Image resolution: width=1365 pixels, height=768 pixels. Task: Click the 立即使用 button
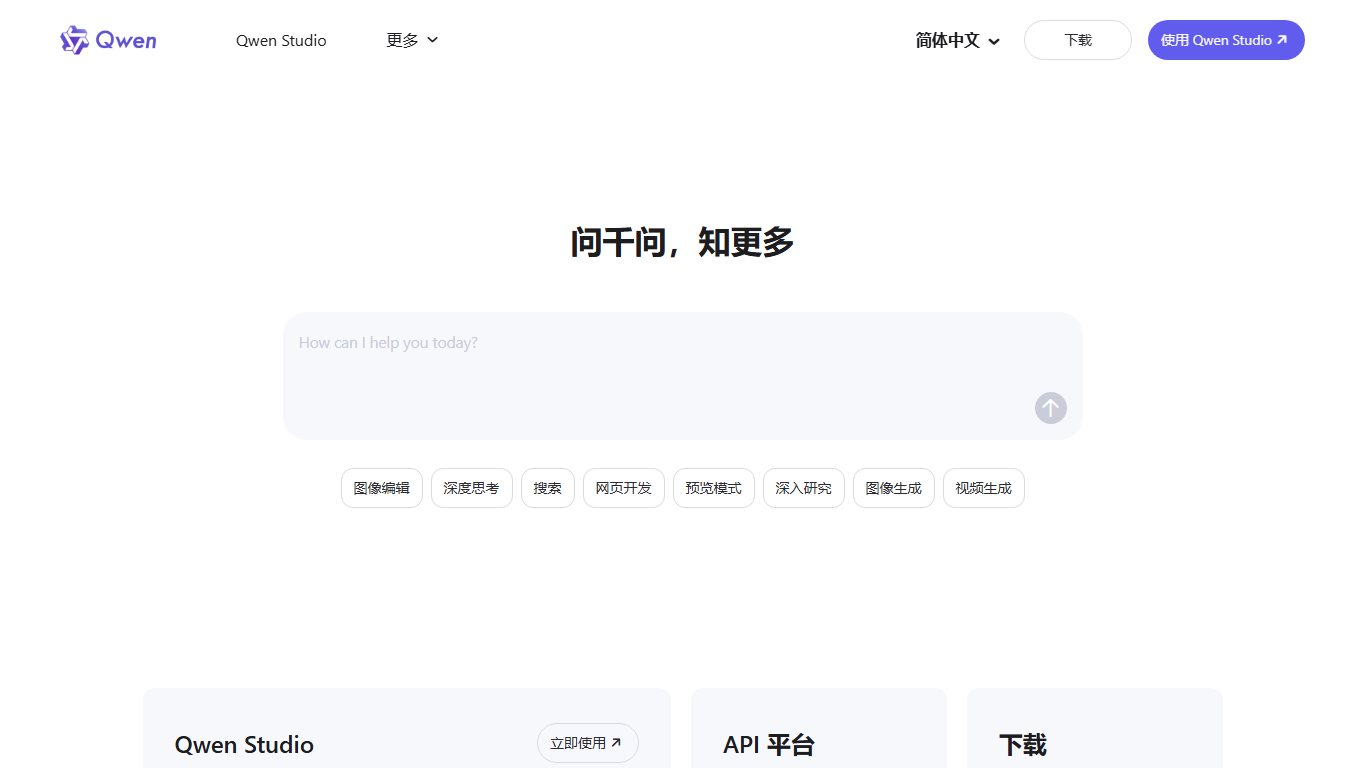click(588, 743)
